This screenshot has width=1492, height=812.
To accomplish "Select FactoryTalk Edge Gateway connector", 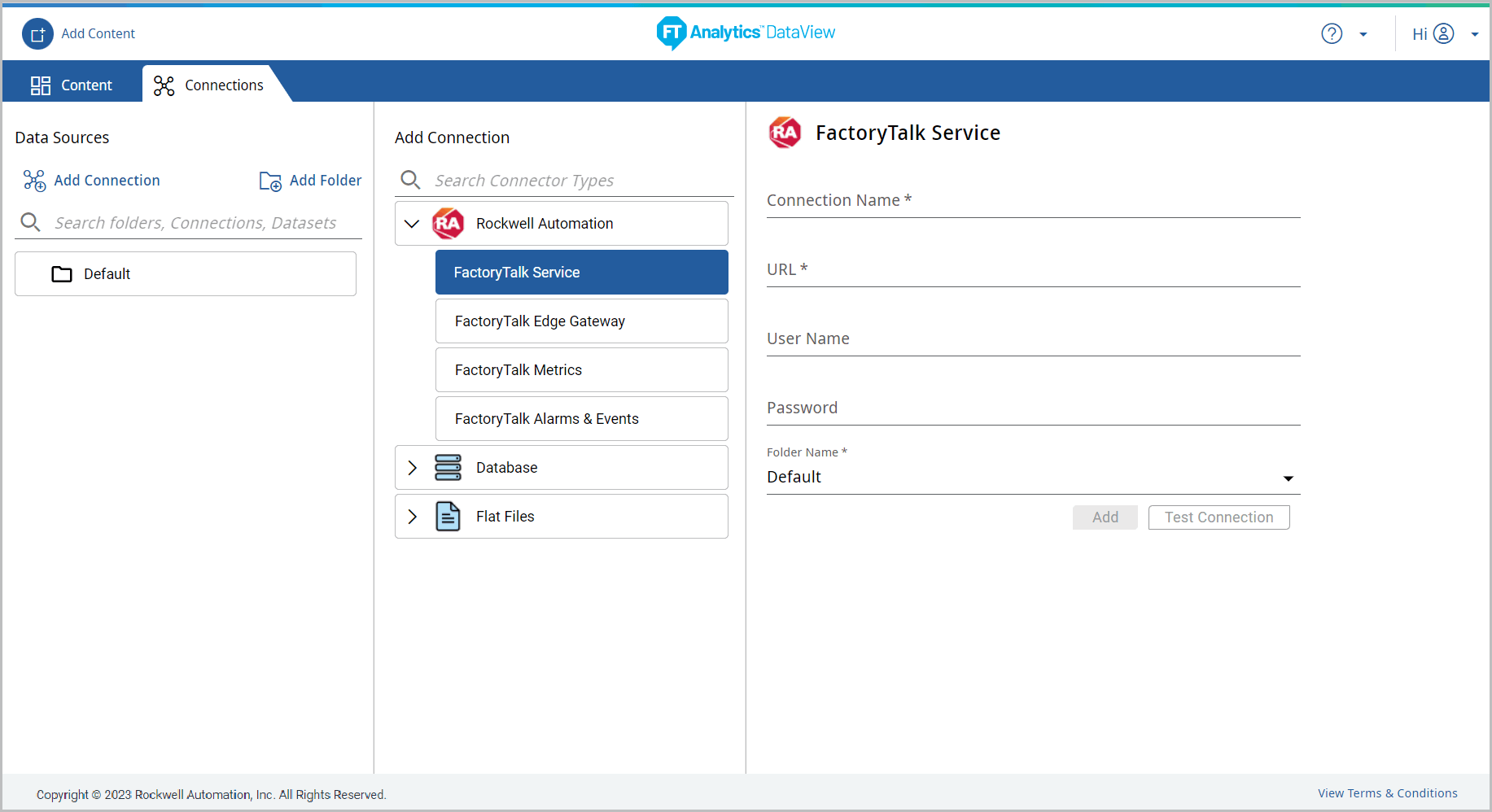I will pyautogui.click(x=582, y=321).
